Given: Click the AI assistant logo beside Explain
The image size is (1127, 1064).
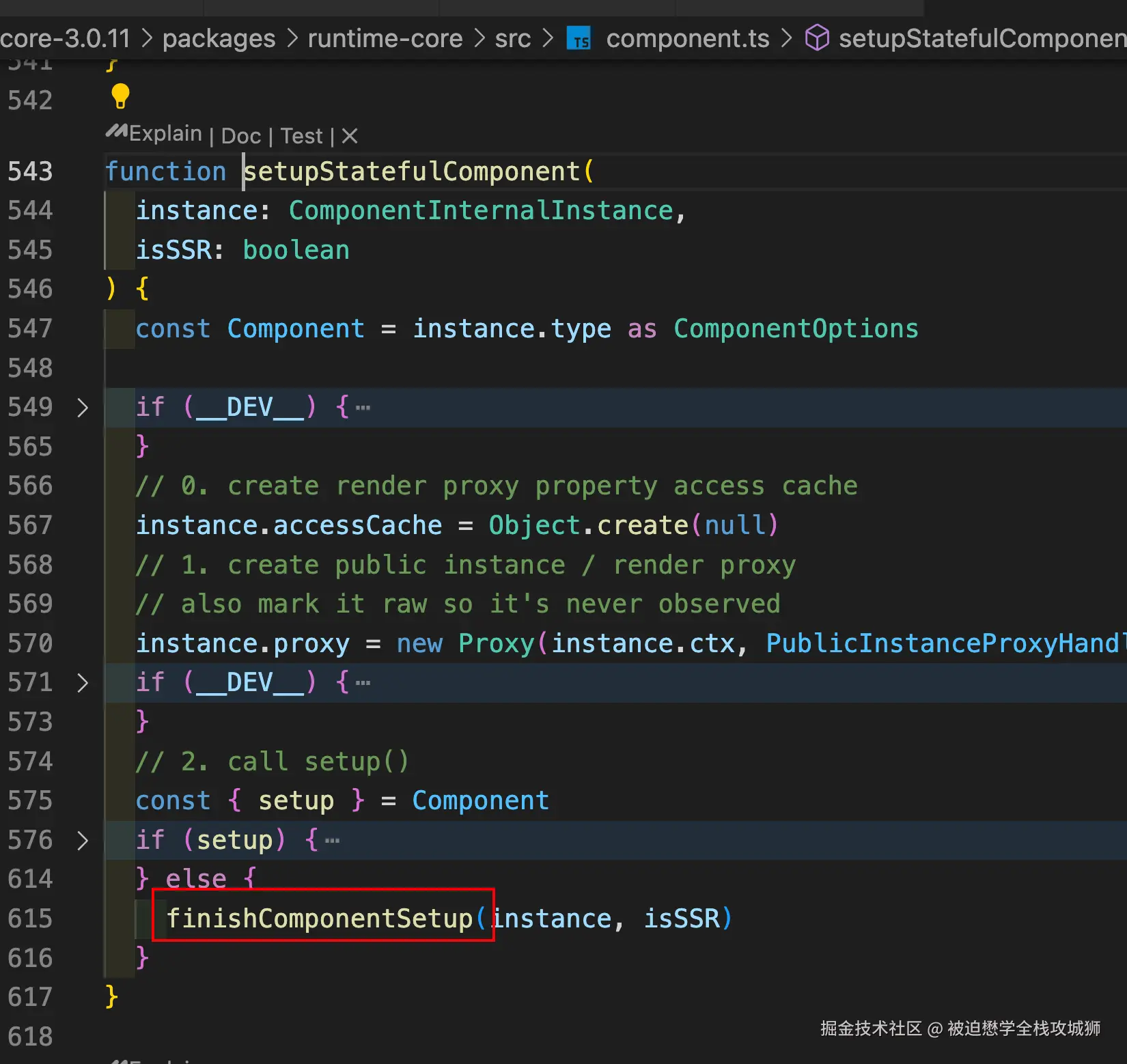Looking at the screenshot, I should [116, 132].
